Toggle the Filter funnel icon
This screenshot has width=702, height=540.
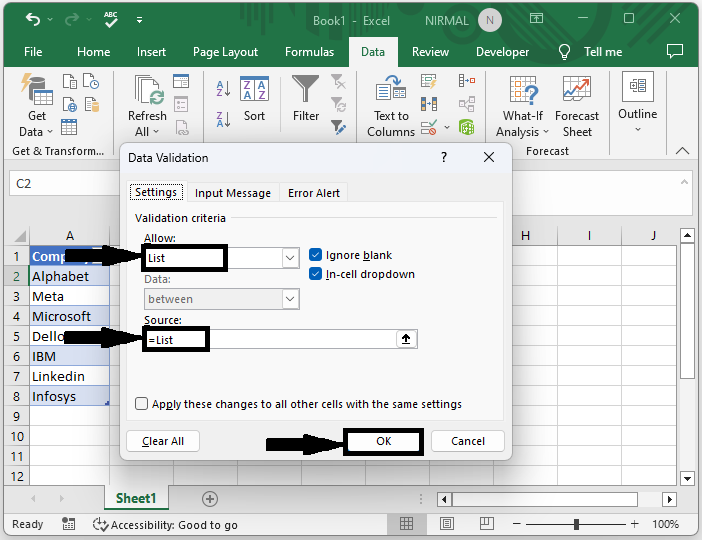[x=305, y=89]
